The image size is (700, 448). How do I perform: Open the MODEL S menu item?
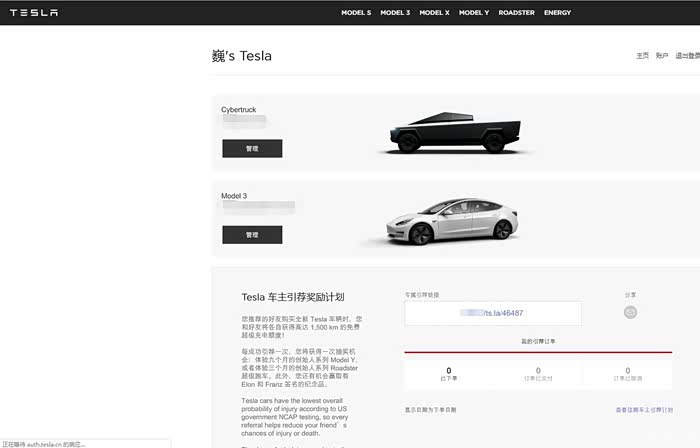356,12
